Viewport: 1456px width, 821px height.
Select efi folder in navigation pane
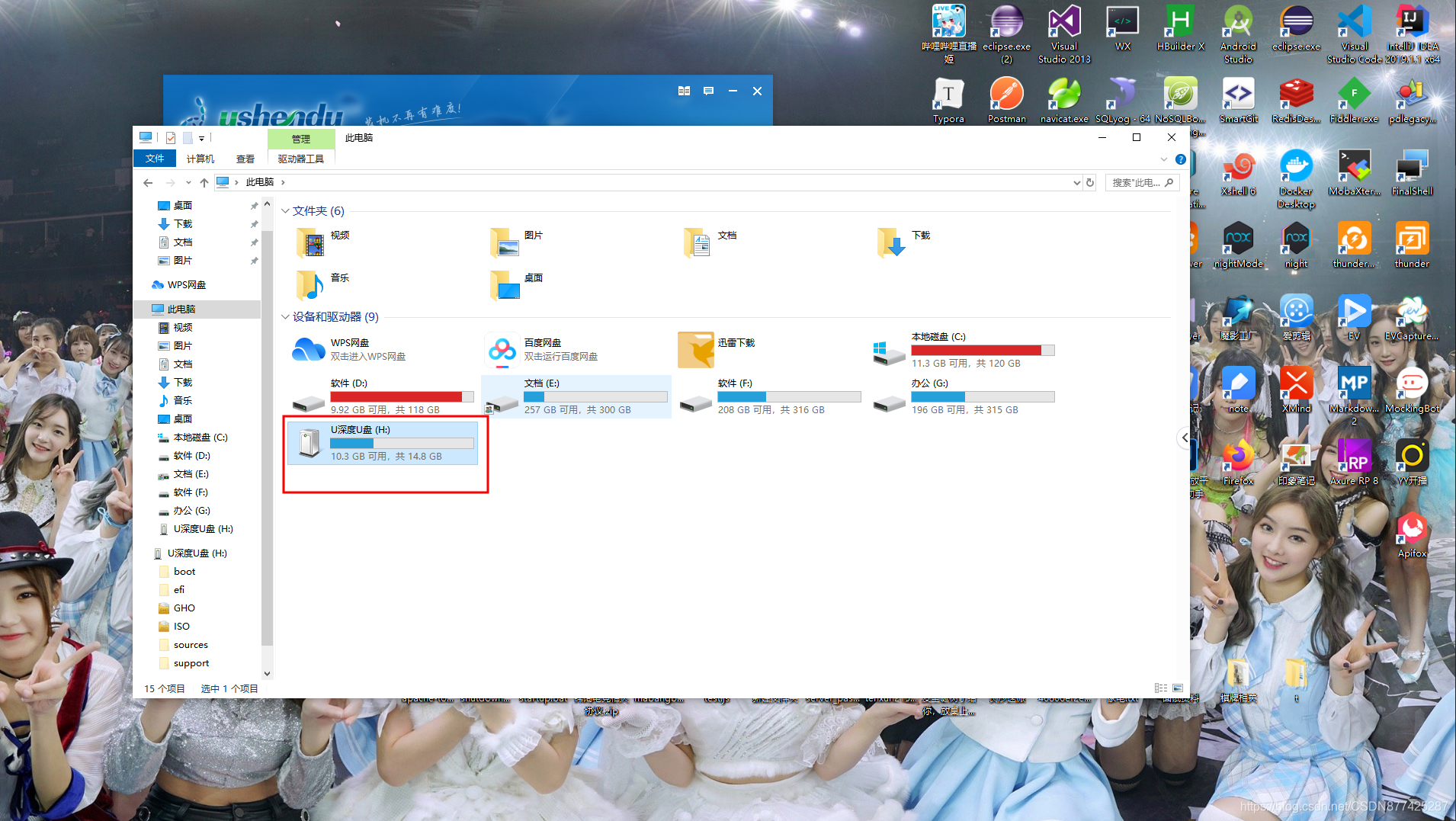(178, 589)
